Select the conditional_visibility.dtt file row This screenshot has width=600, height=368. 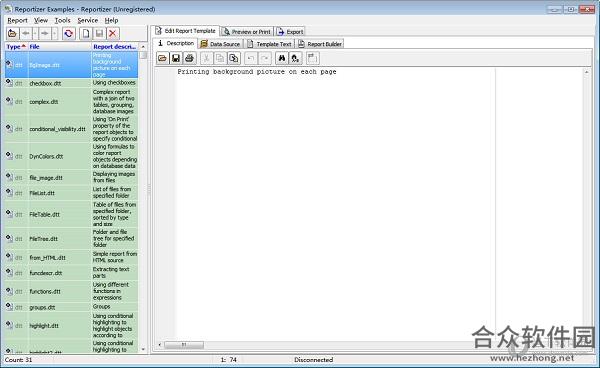[72, 129]
